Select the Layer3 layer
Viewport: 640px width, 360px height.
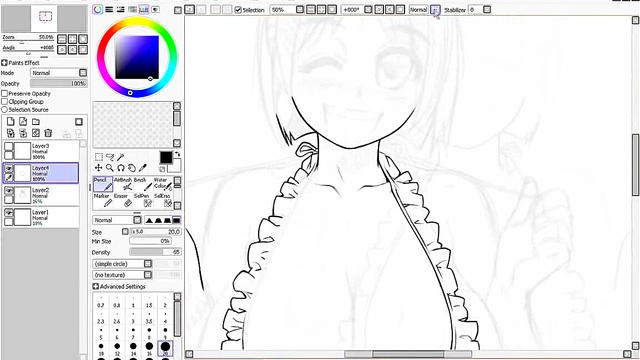(41, 151)
